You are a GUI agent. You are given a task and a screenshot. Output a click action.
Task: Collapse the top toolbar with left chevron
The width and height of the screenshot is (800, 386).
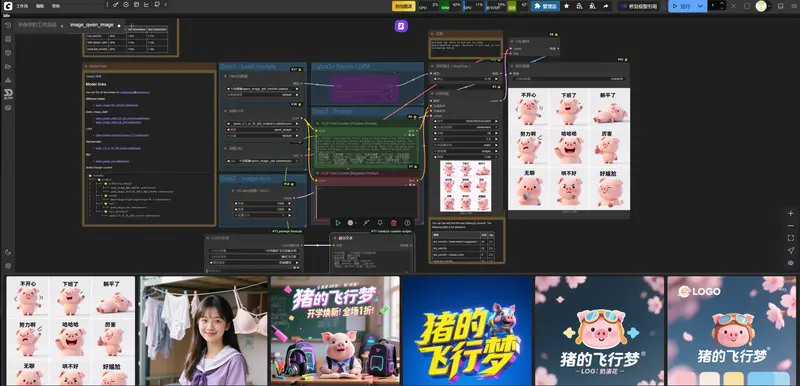166,5
